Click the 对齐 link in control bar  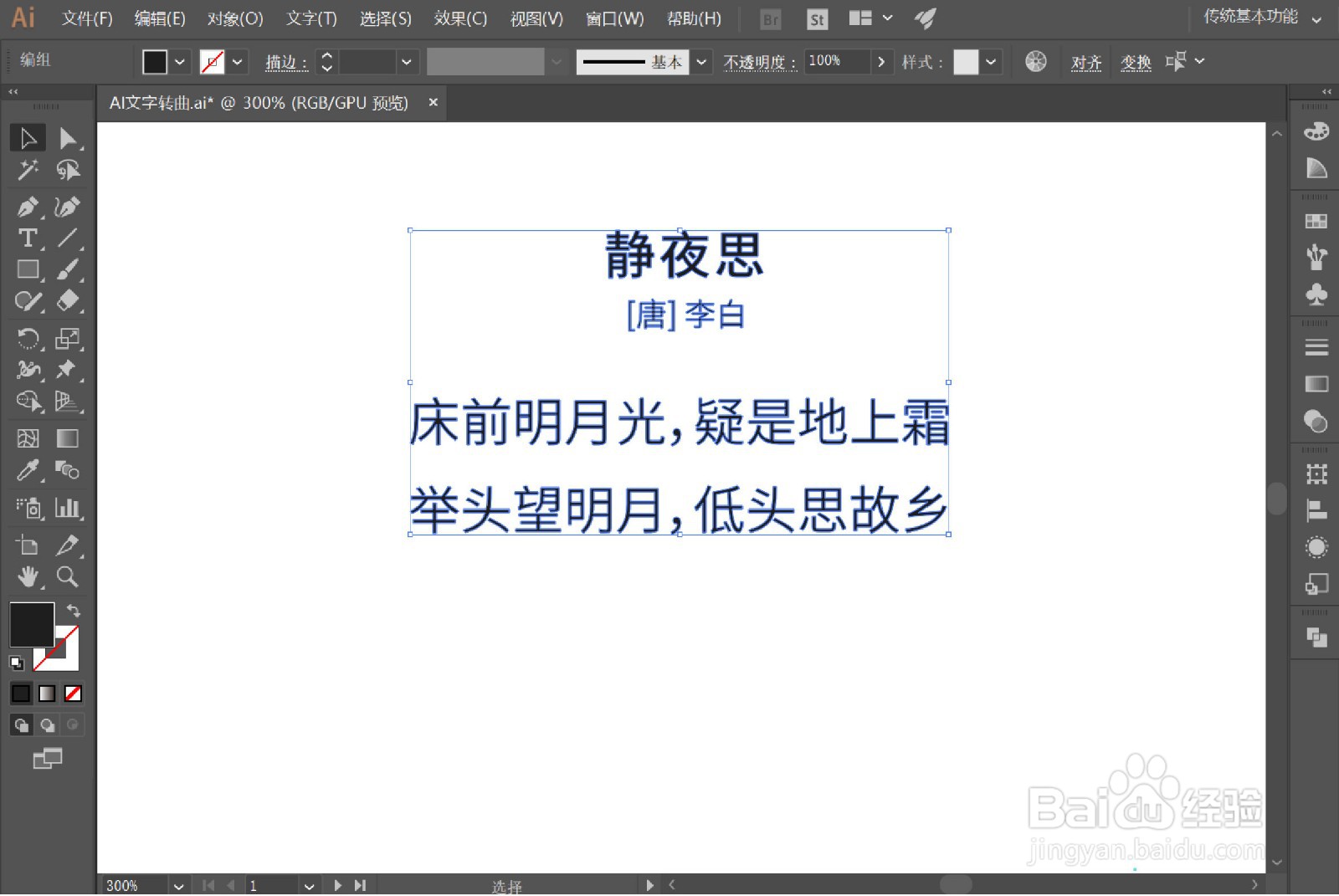[x=1086, y=61]
